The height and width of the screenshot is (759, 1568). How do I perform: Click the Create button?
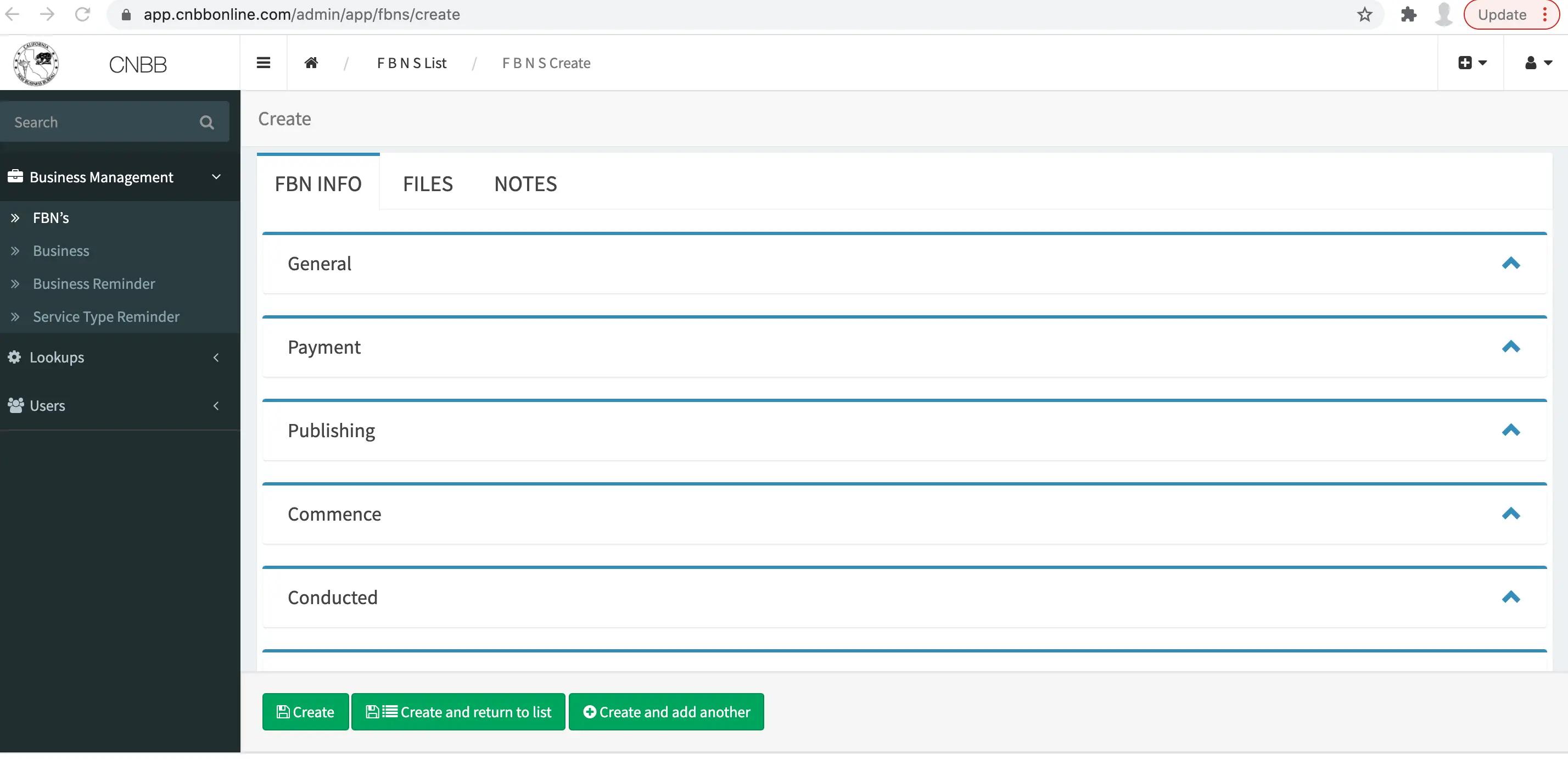305,712
